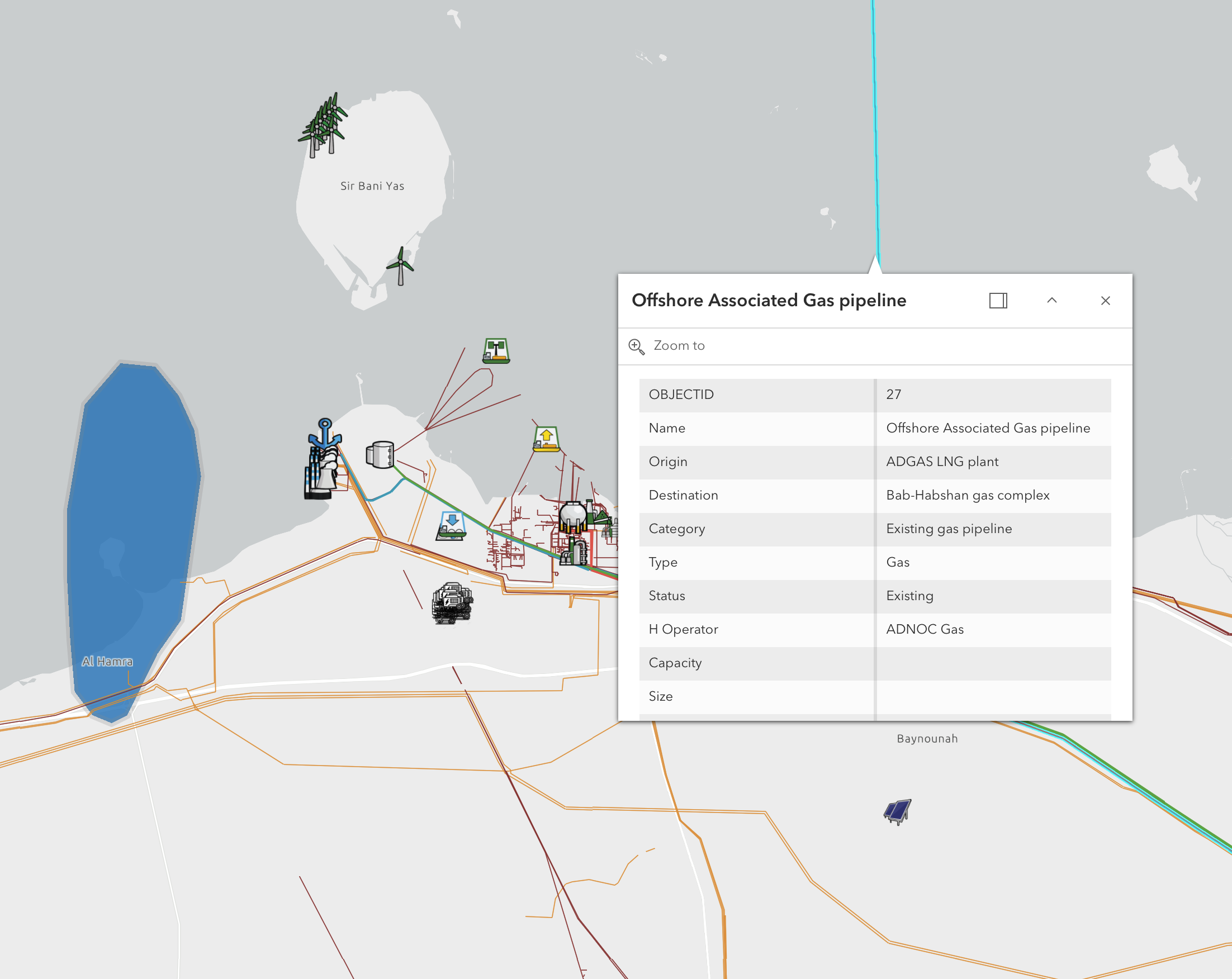The width and height of the screenshot is (1232, 979).
Task: Select the Al Hamra map label
Action: [x=107, y=662]
